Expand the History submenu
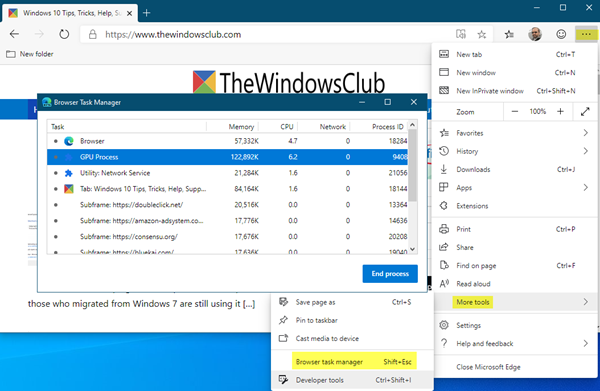Viewport: 600px width, 391px height. point(514,151)
